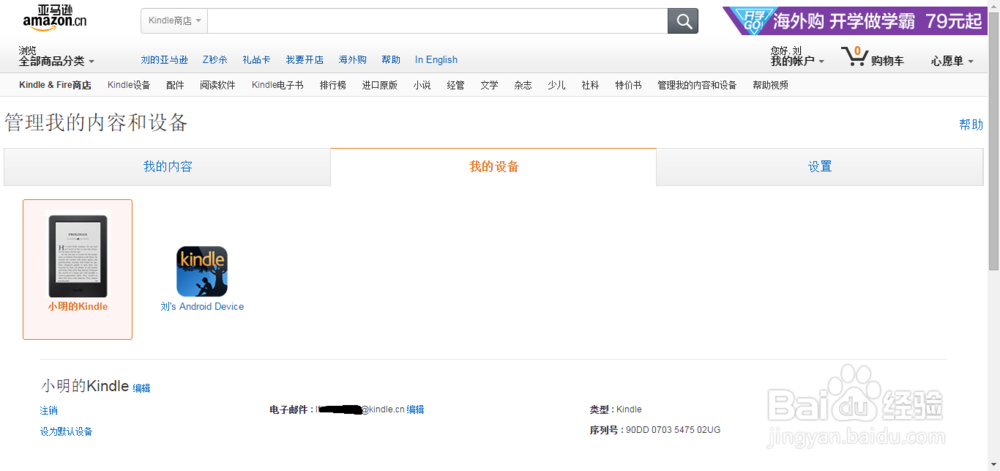Click the Amazon.cn logo
The width and height of the screenshot is (1000, 471).
[x=54, y=17]
